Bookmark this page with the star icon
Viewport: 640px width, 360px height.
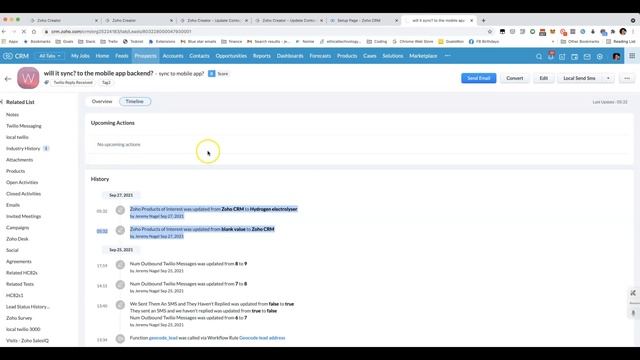point(490,31)
